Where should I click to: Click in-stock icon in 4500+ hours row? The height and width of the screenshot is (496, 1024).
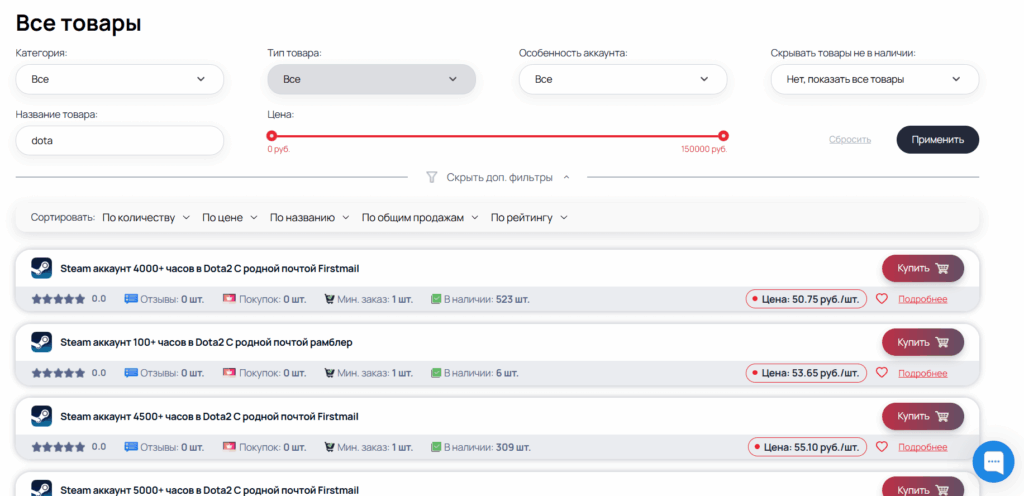tap(436, 447)
